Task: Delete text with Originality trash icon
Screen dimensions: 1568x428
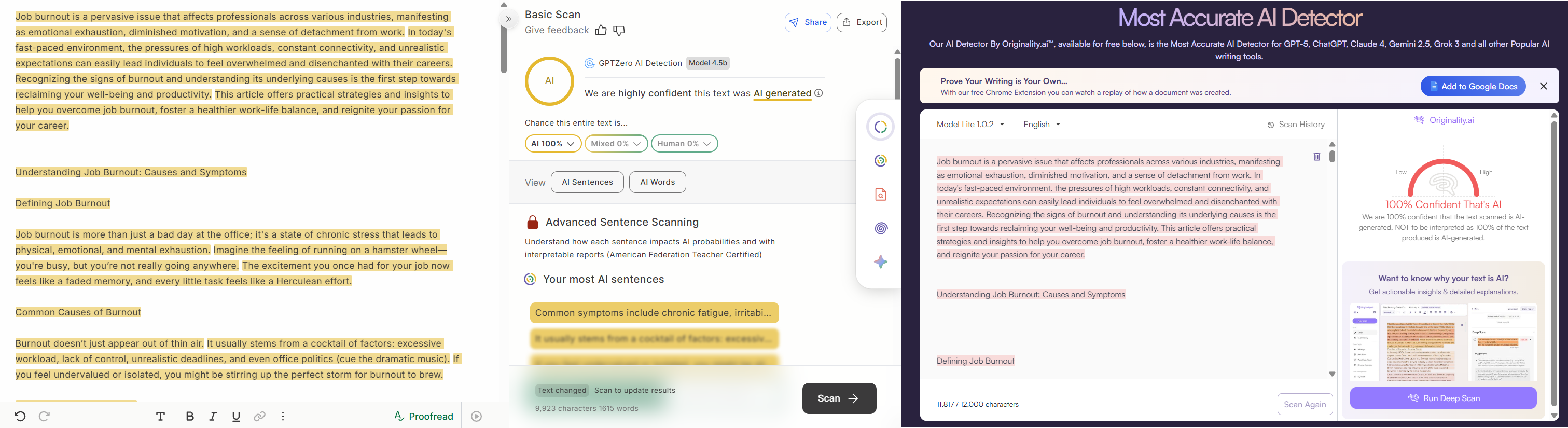Action: point(1316,157)
